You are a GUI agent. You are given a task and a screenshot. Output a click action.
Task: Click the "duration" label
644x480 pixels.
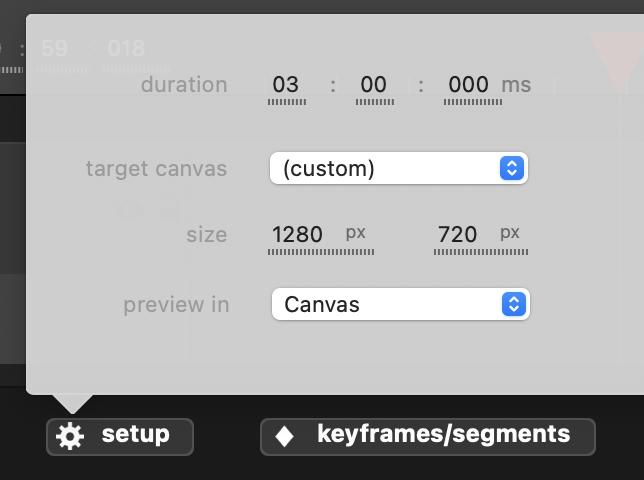click(x=184, y=85)
